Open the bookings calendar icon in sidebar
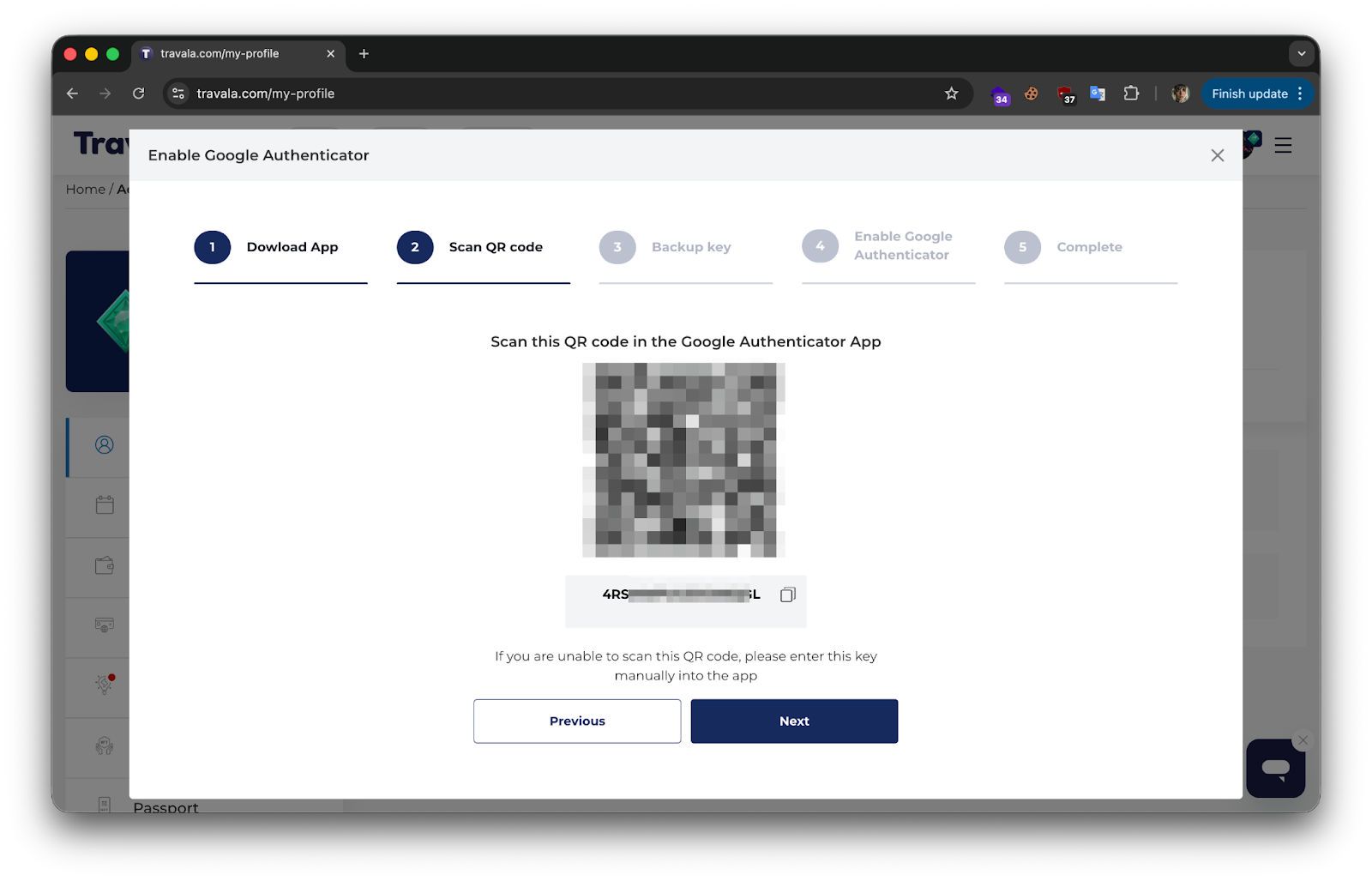Viewport: 1372px width, 881px height. click(x=103, y=506)
